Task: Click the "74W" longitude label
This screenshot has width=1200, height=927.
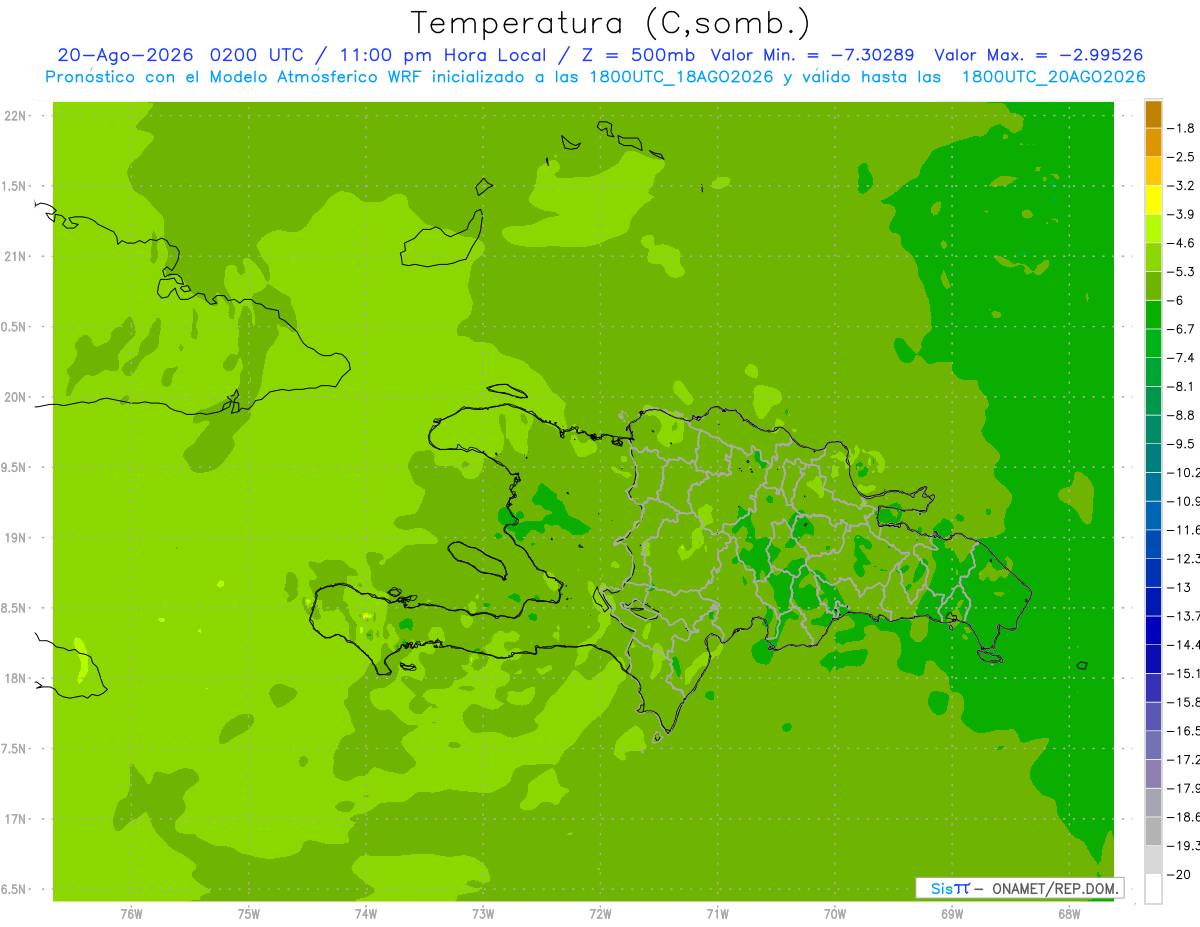Action: [x=365, y=914]
